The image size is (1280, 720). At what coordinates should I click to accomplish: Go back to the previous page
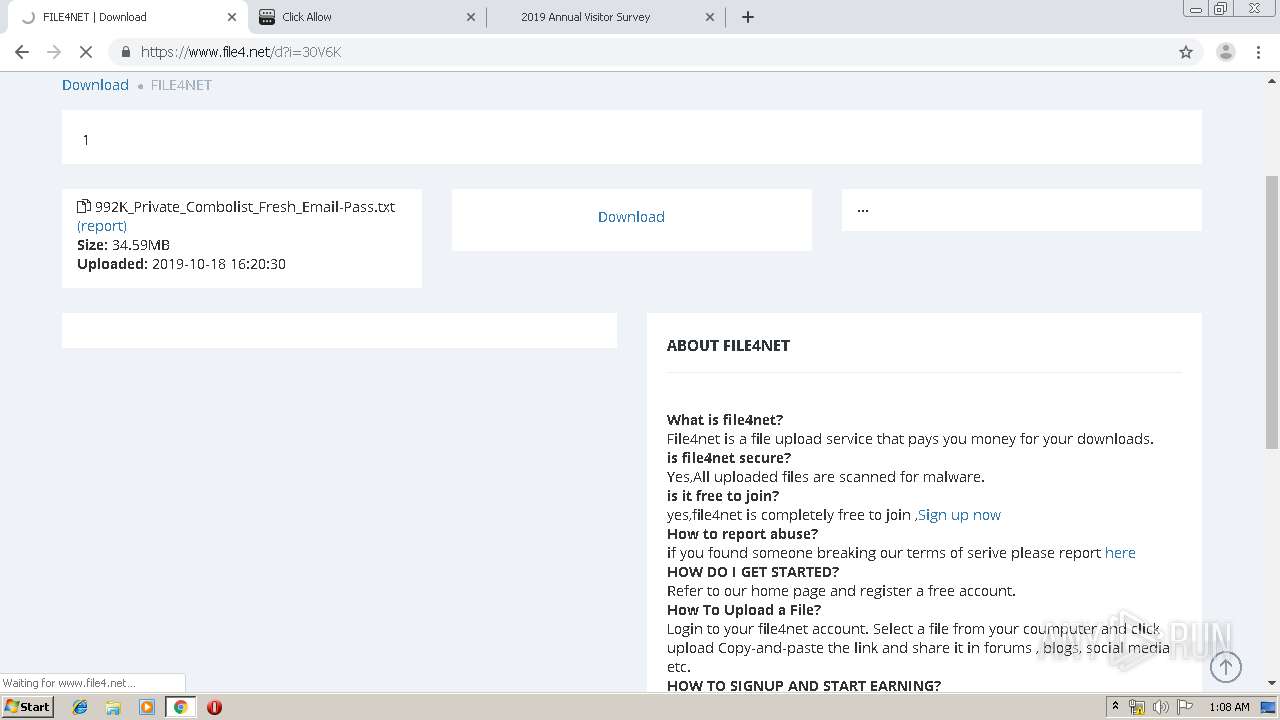pyautogui.click(x=22, y=52)
